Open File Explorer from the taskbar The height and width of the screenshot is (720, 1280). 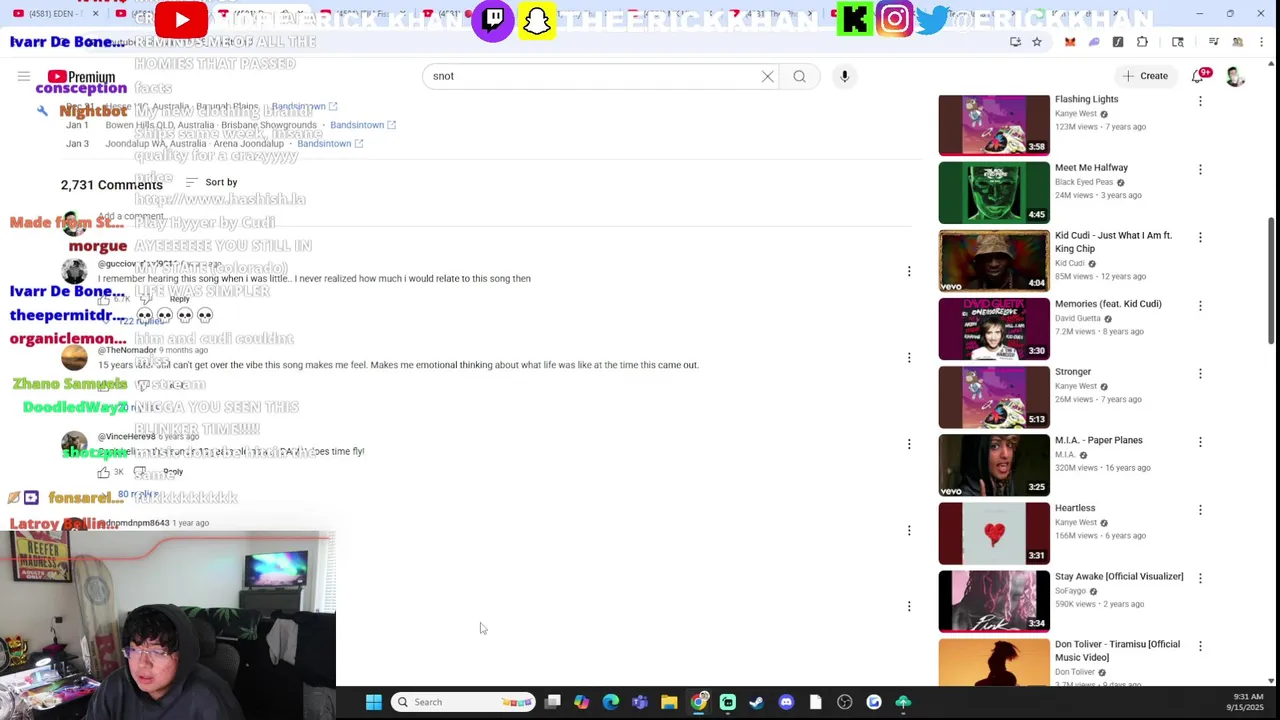coord(669,702)
